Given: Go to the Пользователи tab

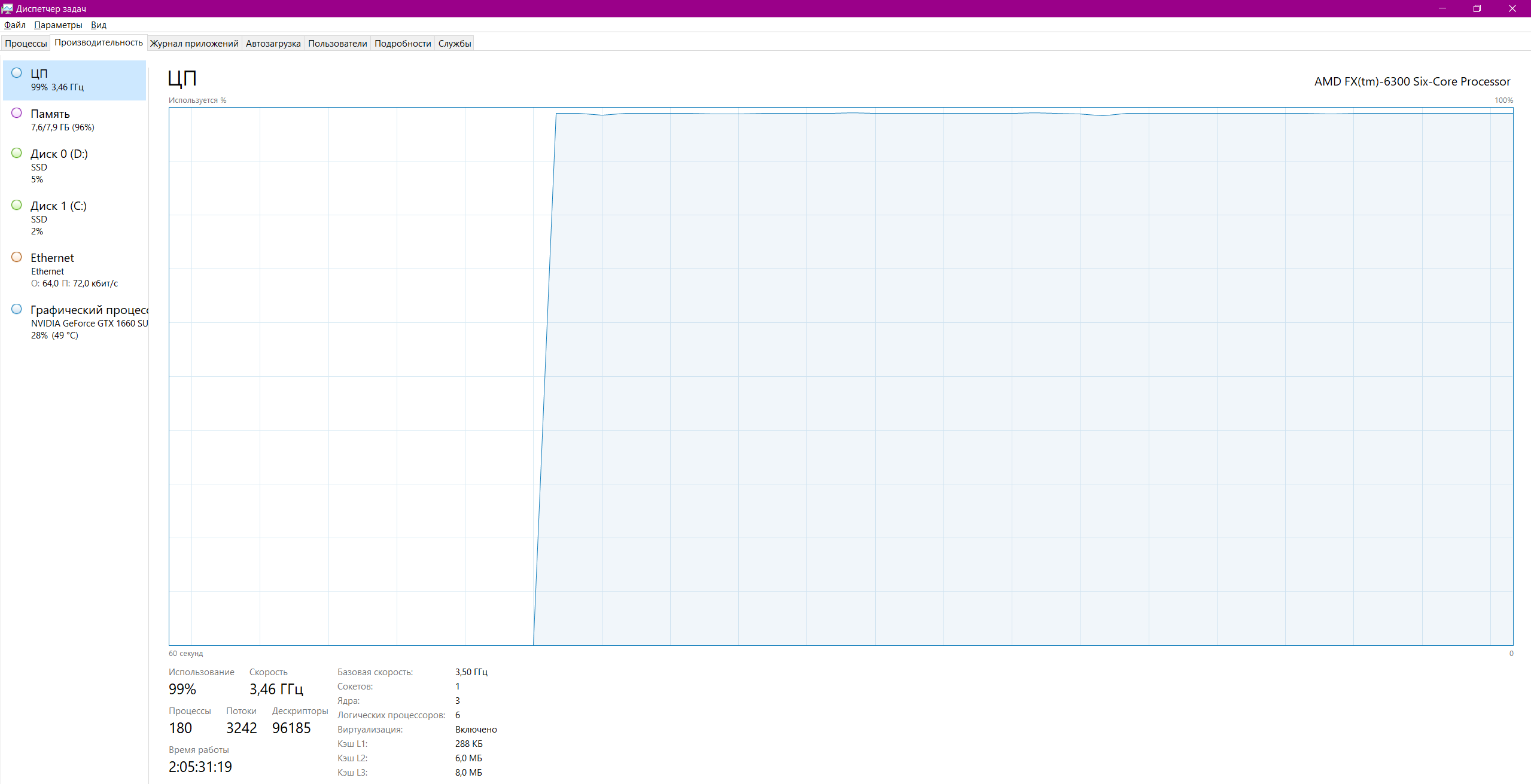Looking at the screenshot, I should [337, 44].
